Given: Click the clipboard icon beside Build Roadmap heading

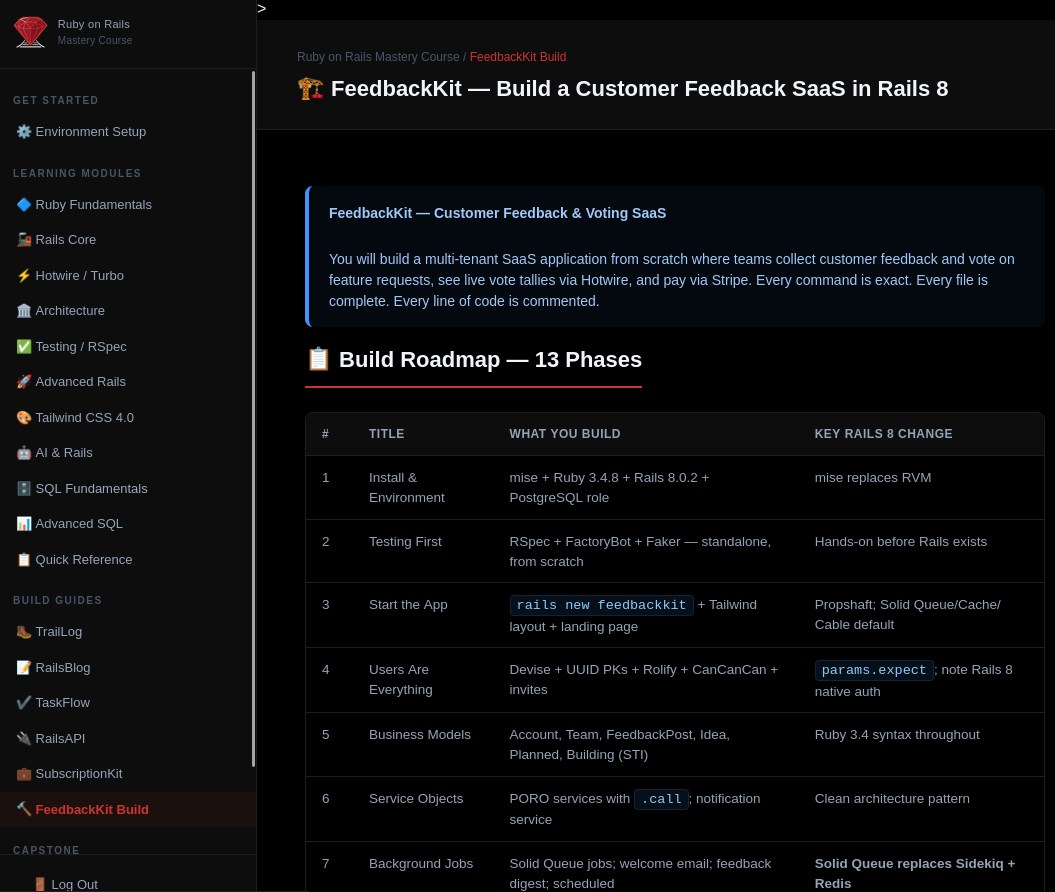Looking at the screenshot, I should coord(319,359).
